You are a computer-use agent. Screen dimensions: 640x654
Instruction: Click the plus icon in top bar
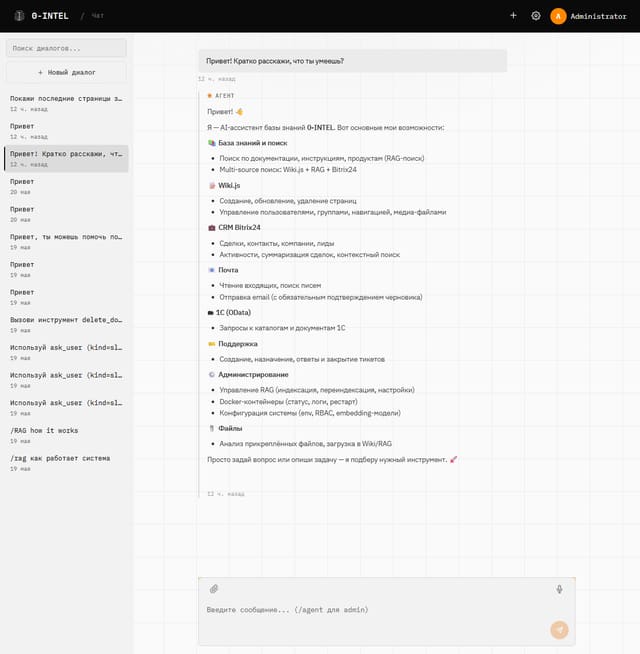pos(513,15)
